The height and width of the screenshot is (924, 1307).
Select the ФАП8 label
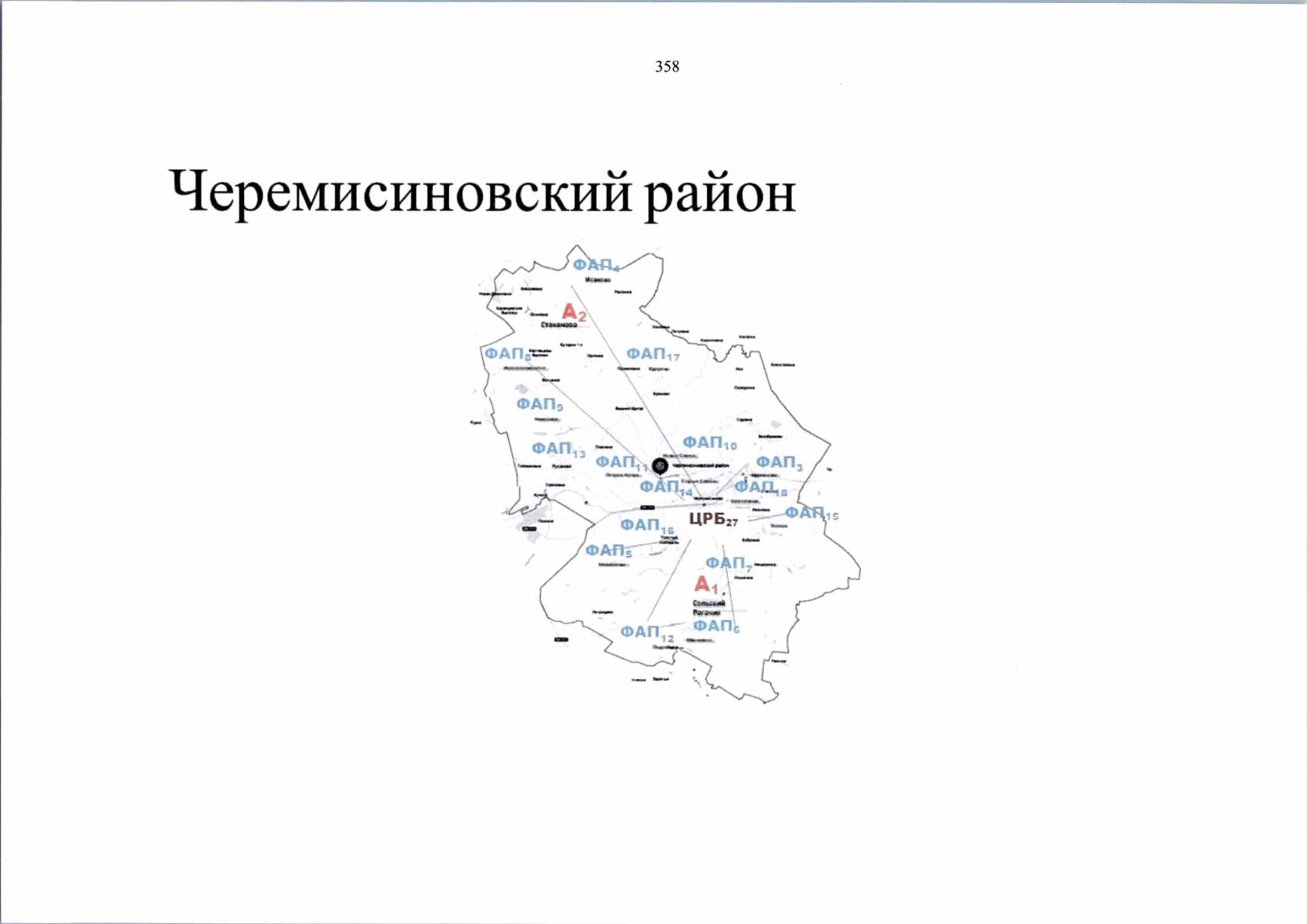(x=508, y=354)
